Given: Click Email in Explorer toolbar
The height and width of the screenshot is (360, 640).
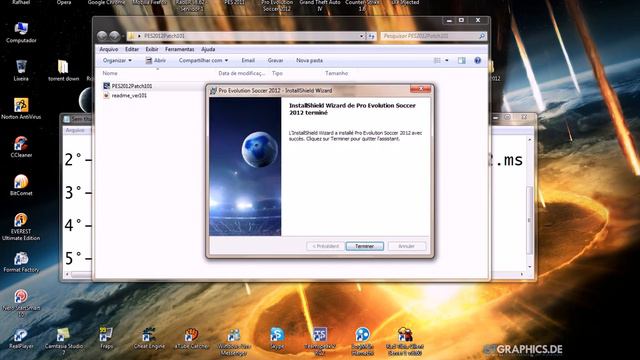Looking at the screenshot, I should (x=248, y=60).
